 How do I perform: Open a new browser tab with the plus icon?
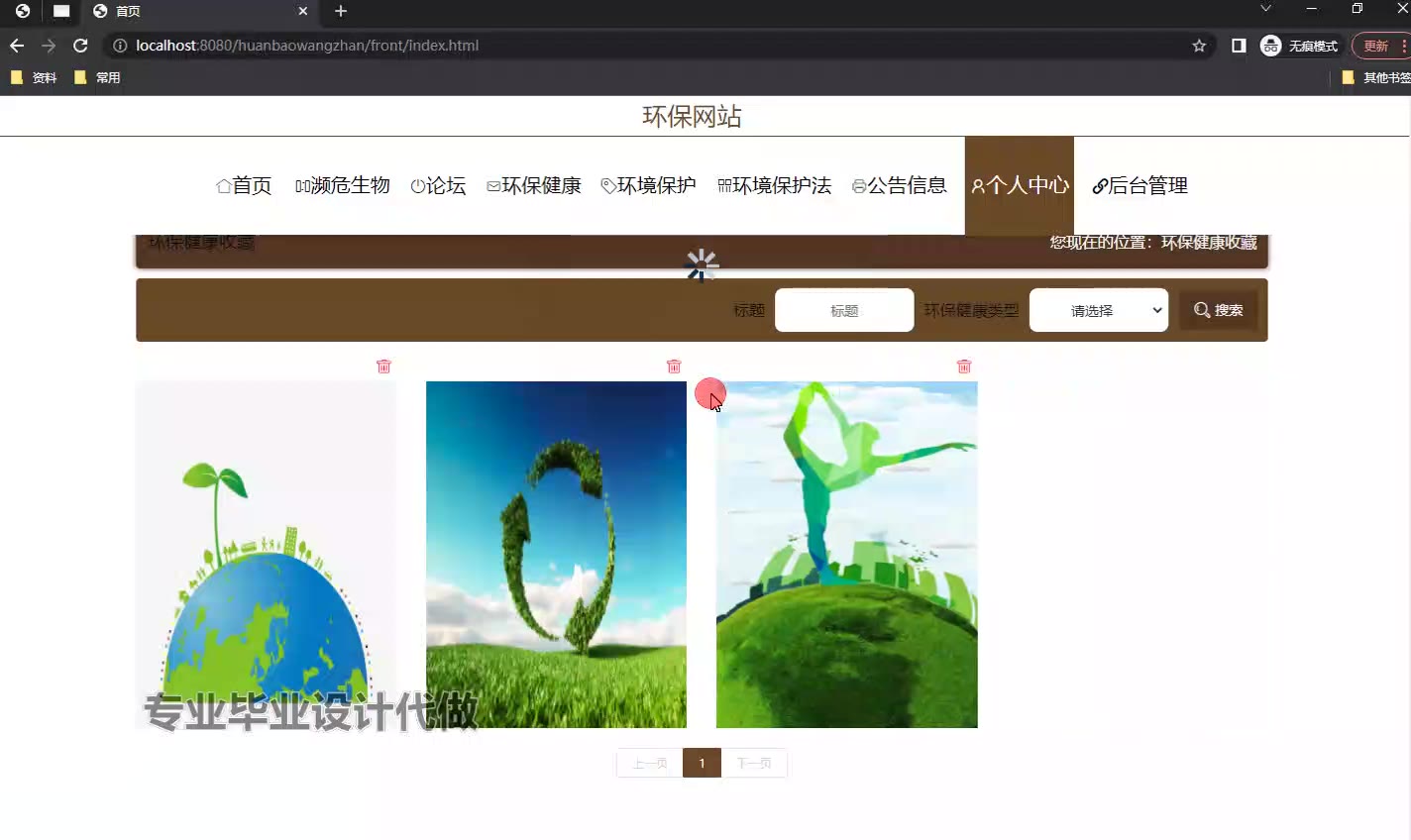coord(341,11)
